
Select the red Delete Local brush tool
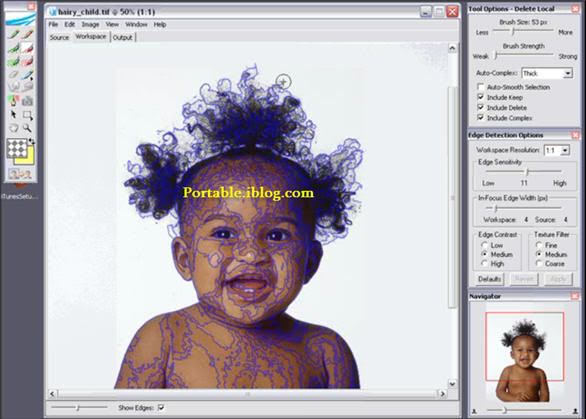[x=27, y=48]
